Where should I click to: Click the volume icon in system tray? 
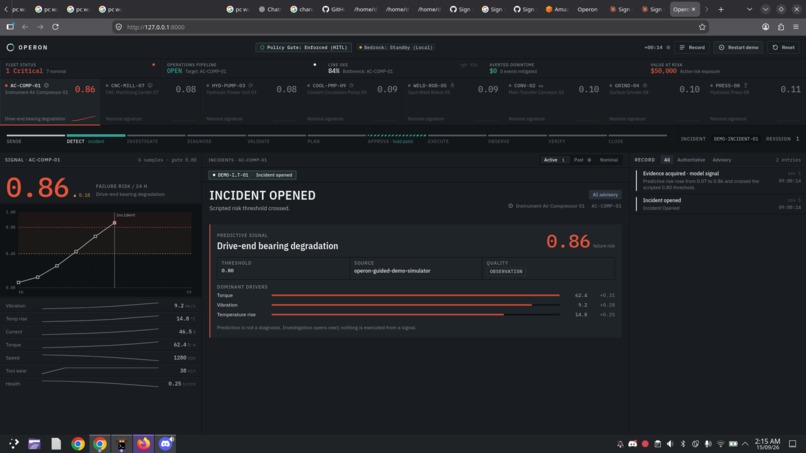pos(670,444)
